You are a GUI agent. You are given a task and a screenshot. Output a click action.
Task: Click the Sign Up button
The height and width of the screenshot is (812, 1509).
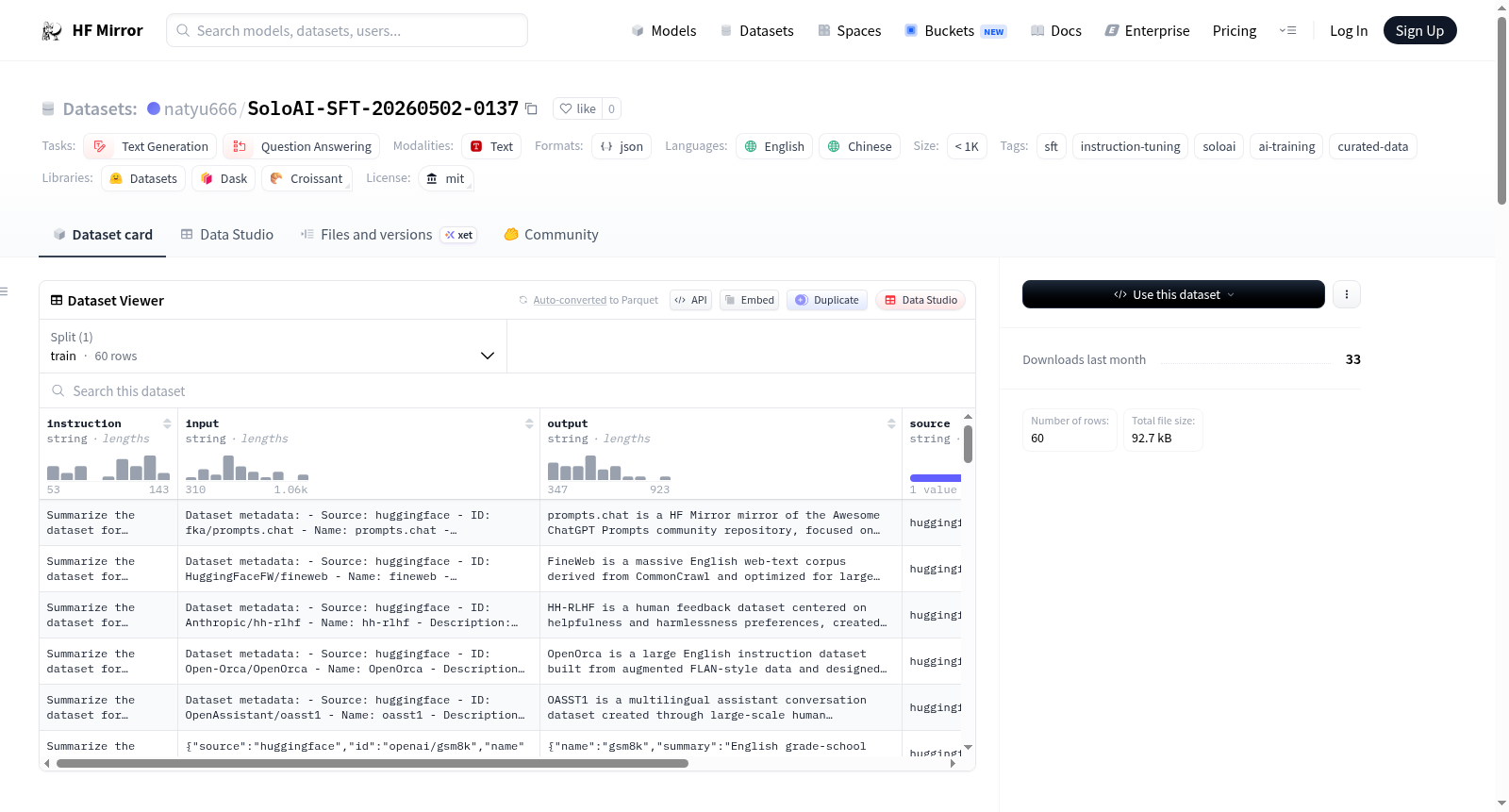tap(1419, 30)
